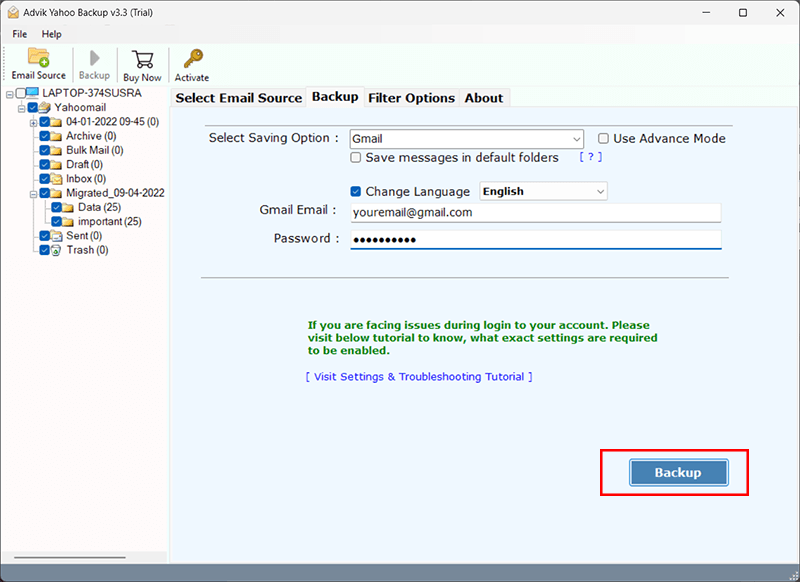The height and width of the screenshot is (582, 800).
Task: Uncheck the 04-01-2022 09-45 folder checkbox
Action: [44, 122]
